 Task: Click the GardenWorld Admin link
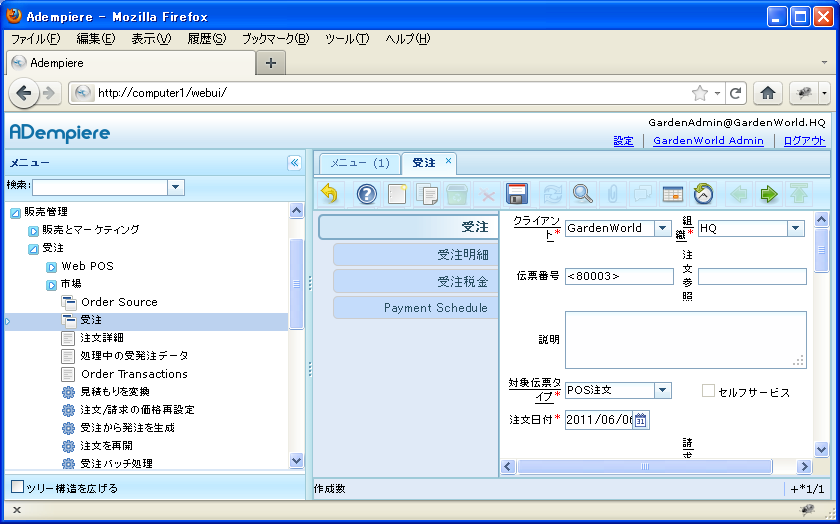(708, 141)
